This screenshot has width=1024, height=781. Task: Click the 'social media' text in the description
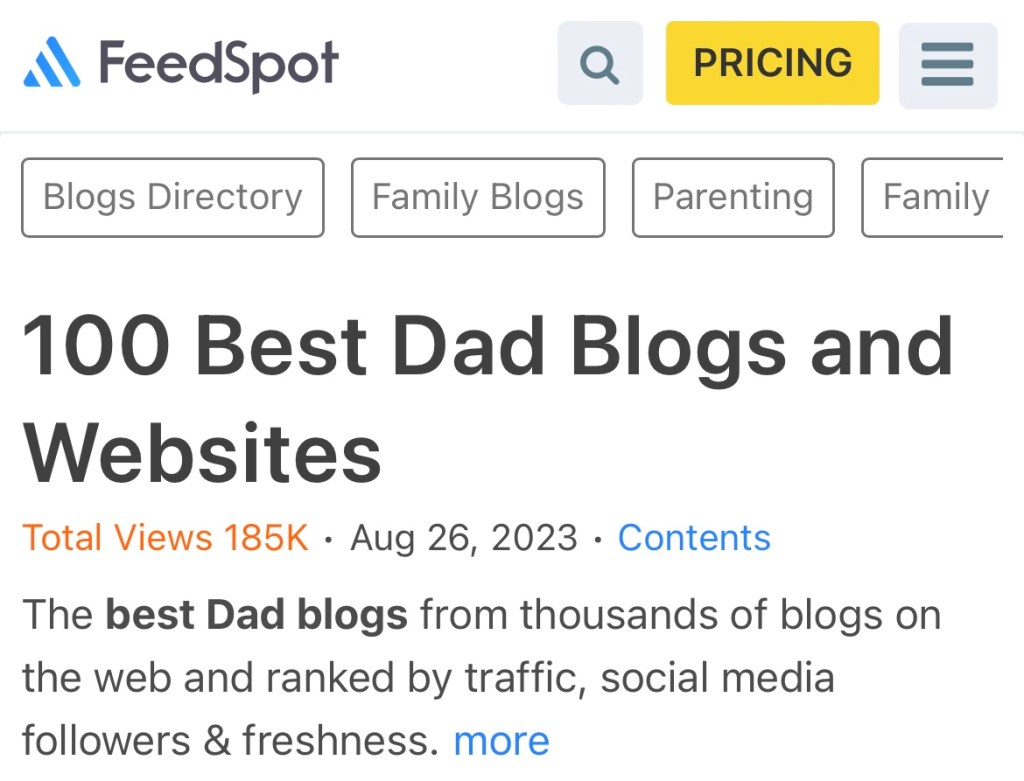click(717, 678)
